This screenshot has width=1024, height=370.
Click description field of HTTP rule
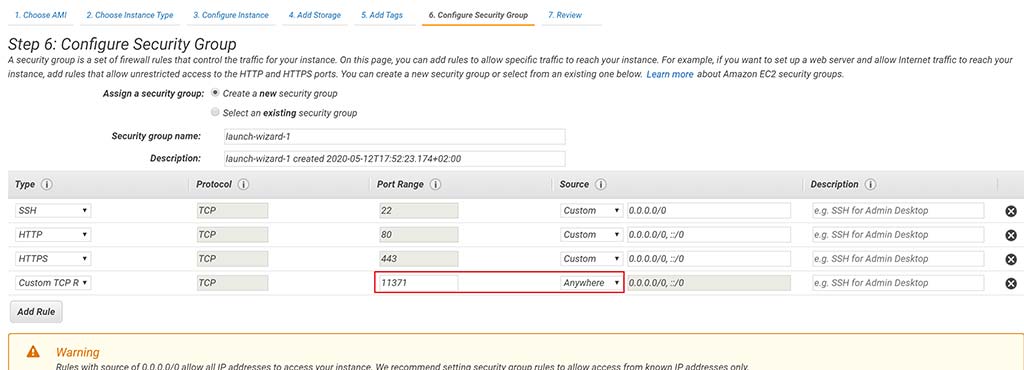[x=898, y=235]
